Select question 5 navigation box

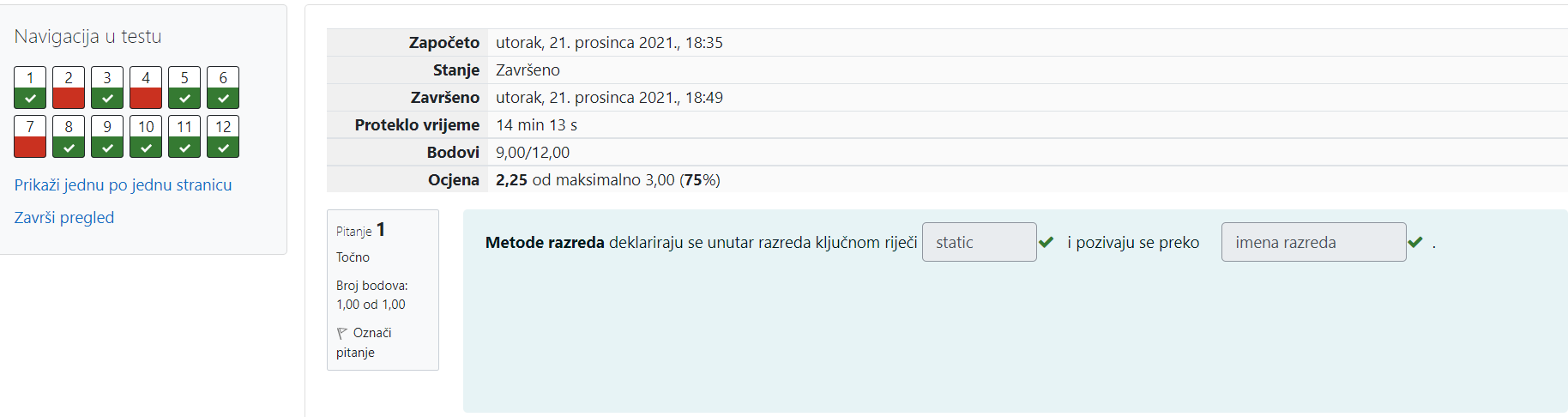click(x=184, y=88)
